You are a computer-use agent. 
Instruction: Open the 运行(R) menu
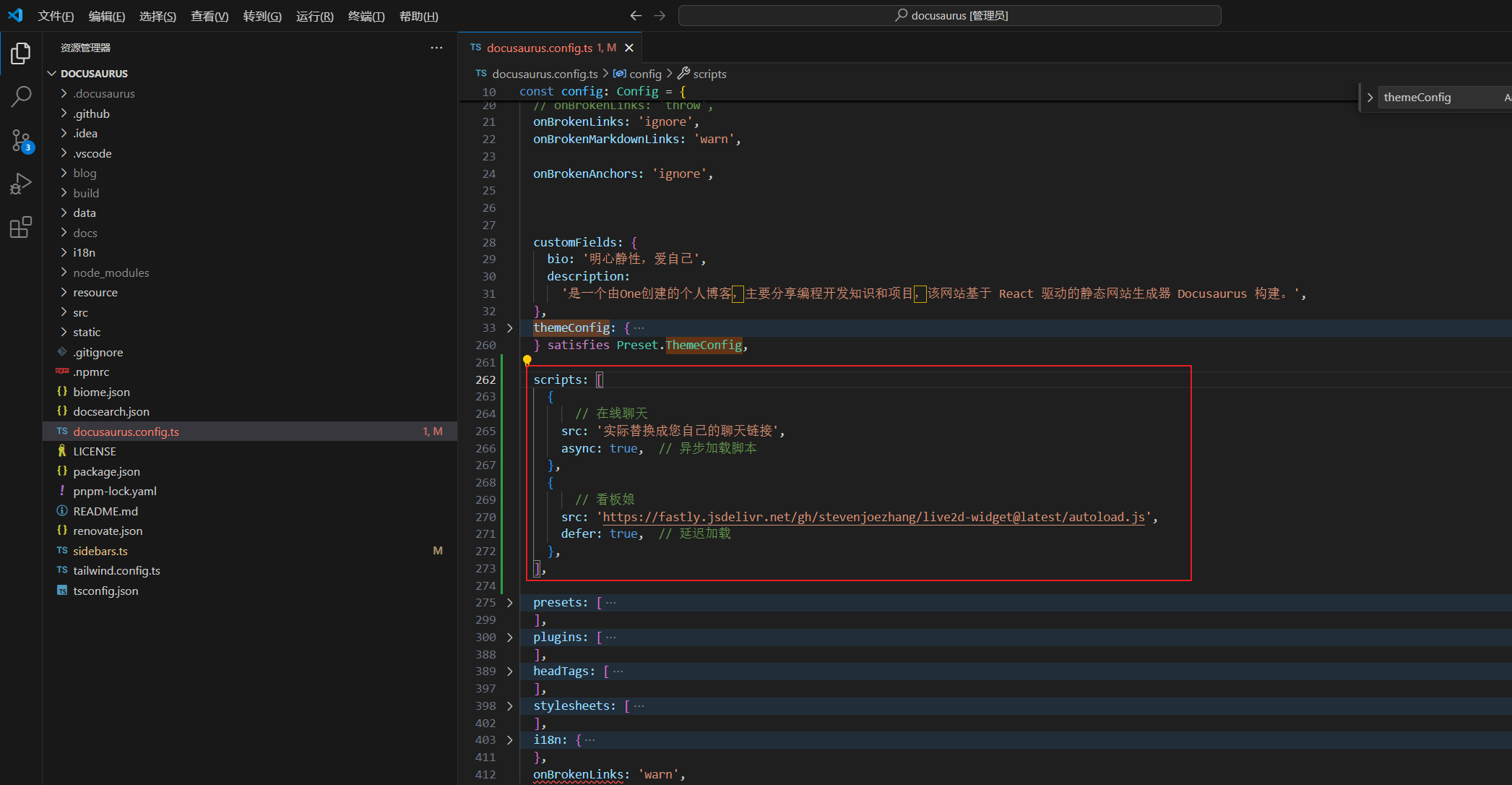[x=315, y=16]
